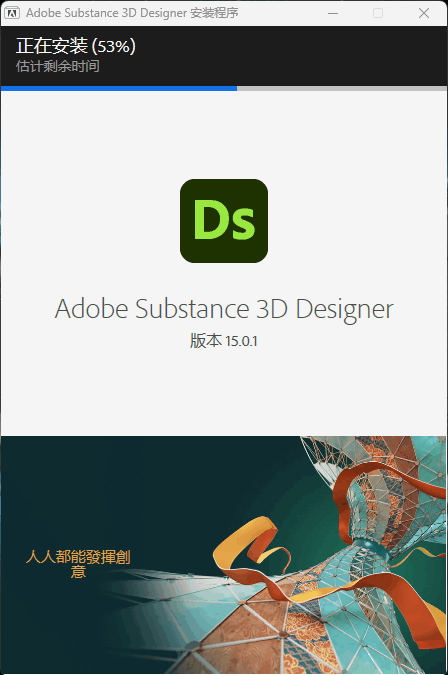The height and width of the screenshot is (675, 448).
Task: Click the dark teal empty area above slogan
Action: (x=108, y=486)
